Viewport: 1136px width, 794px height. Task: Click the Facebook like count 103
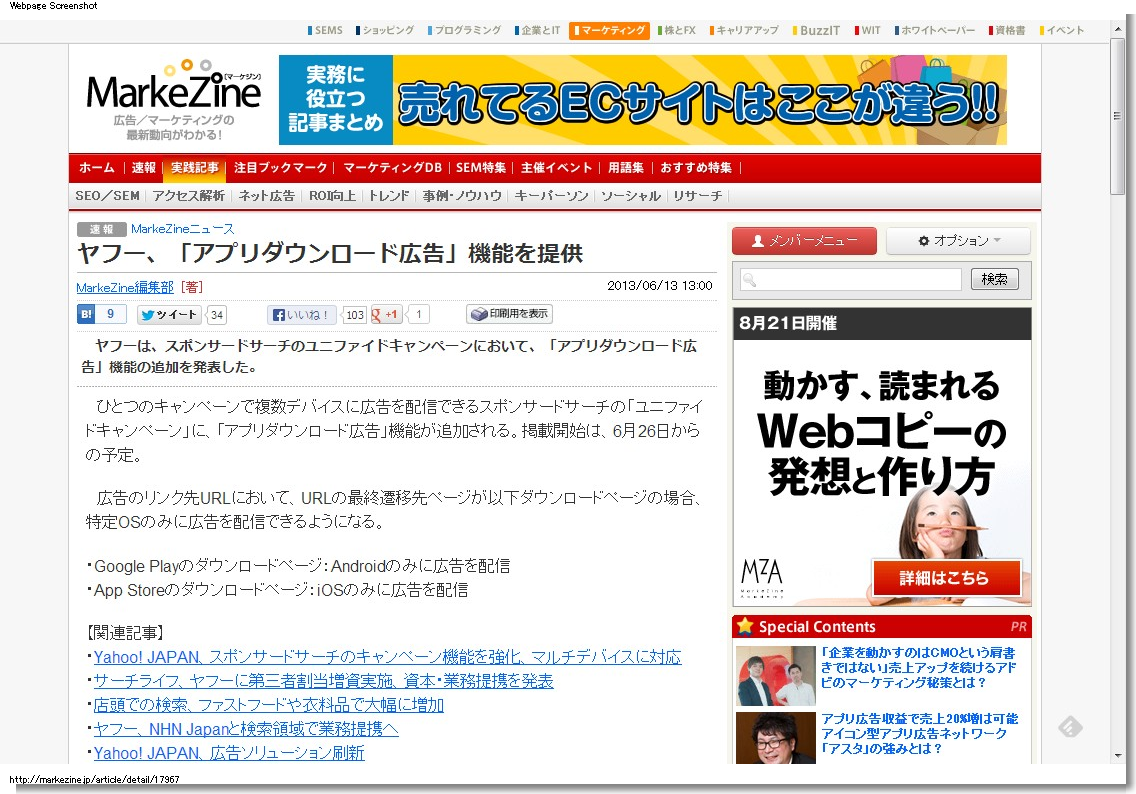pos(354,314)
